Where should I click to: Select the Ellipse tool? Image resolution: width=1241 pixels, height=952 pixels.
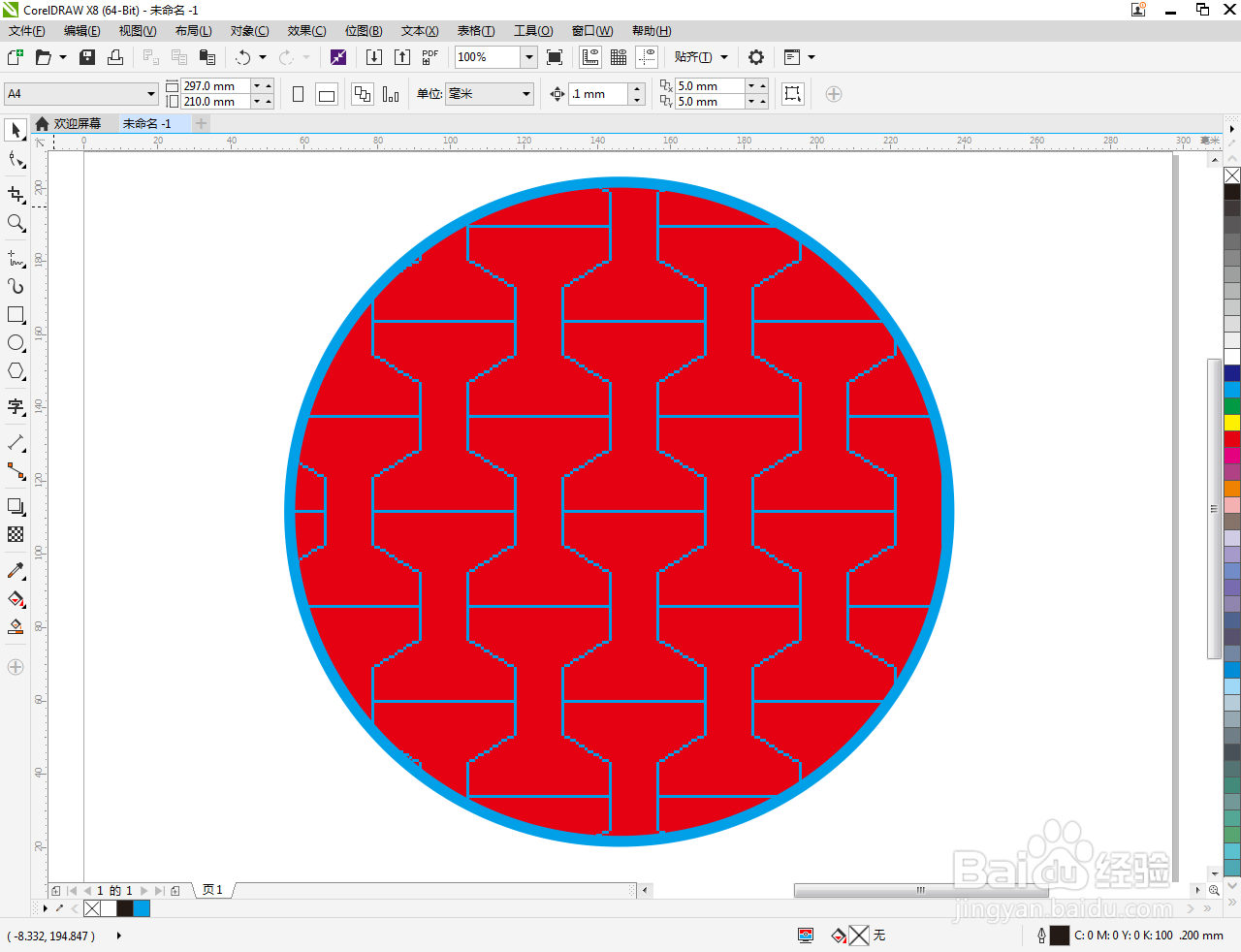coord(16,343)
